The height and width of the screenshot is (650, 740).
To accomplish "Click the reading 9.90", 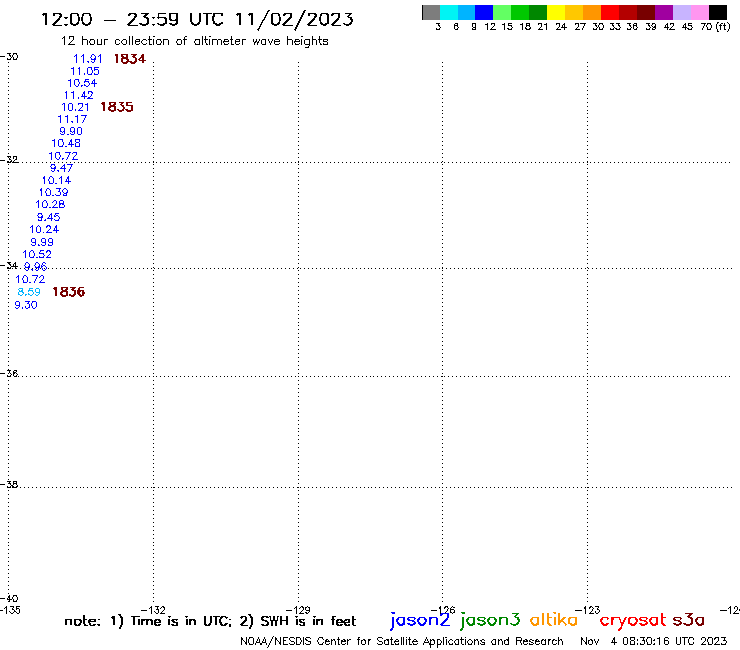I will coord(71,131).
